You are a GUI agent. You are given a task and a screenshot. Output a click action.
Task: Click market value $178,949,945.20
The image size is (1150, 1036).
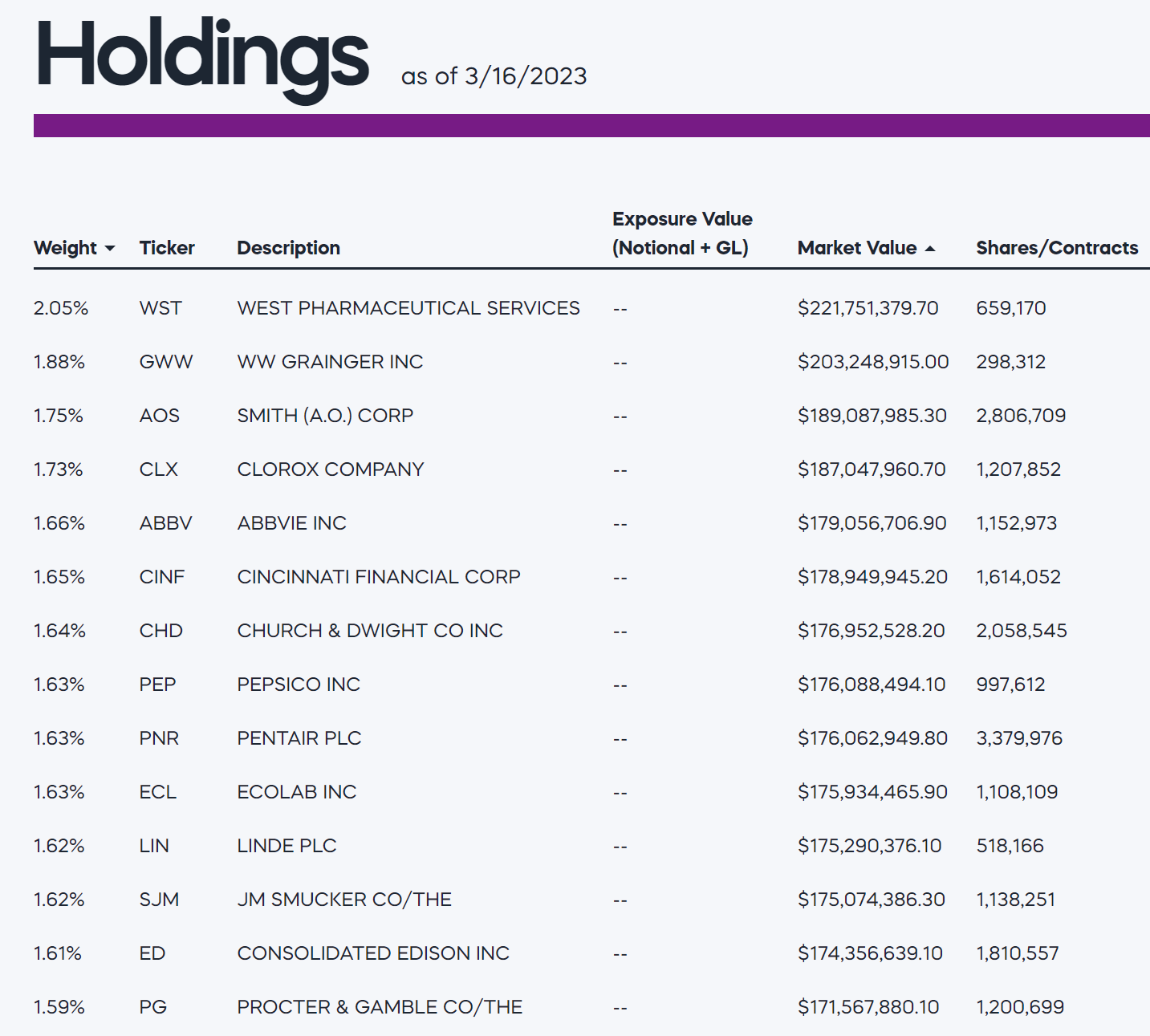coord(873,577)
